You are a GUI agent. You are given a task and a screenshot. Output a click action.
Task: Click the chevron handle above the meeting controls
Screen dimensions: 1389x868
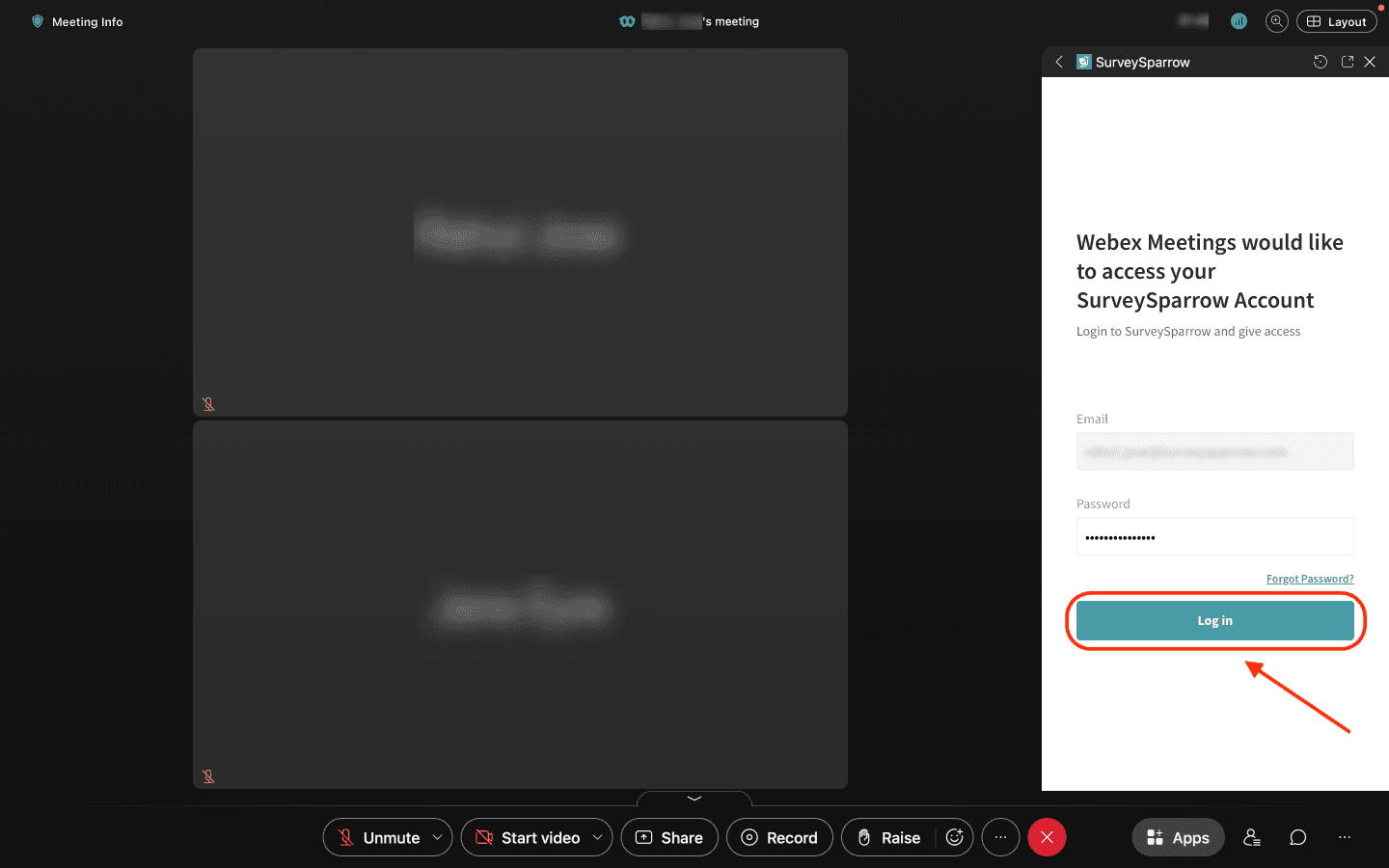(x=694, y=799)
